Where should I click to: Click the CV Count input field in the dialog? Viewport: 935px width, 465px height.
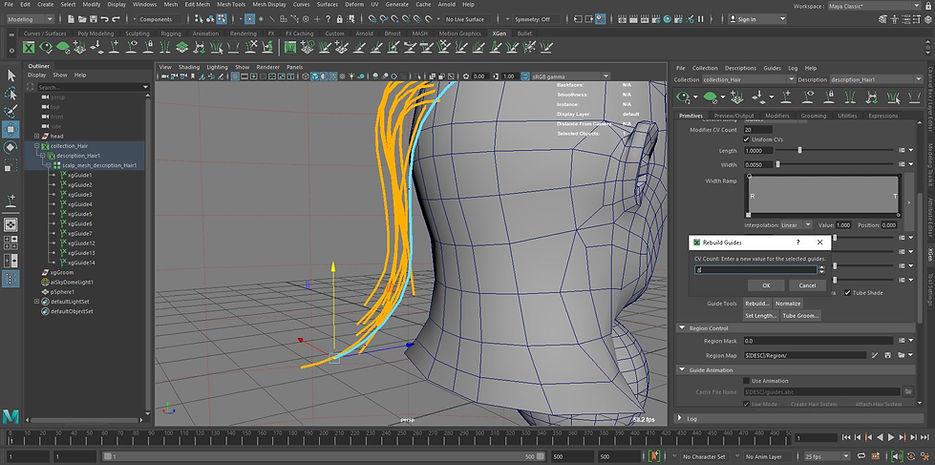(756, 269)
